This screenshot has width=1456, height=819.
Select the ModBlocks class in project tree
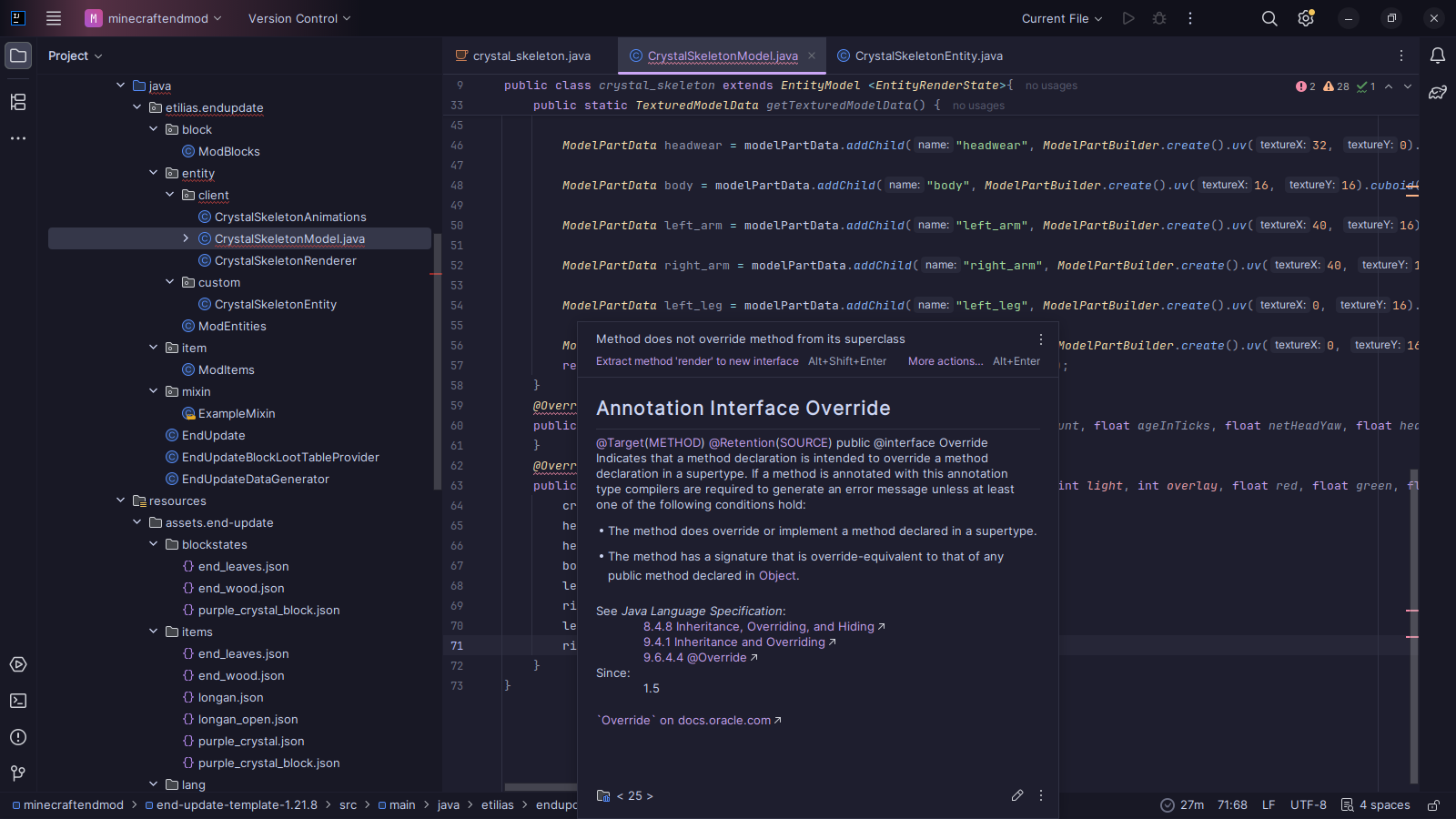(x=228, y=151)
